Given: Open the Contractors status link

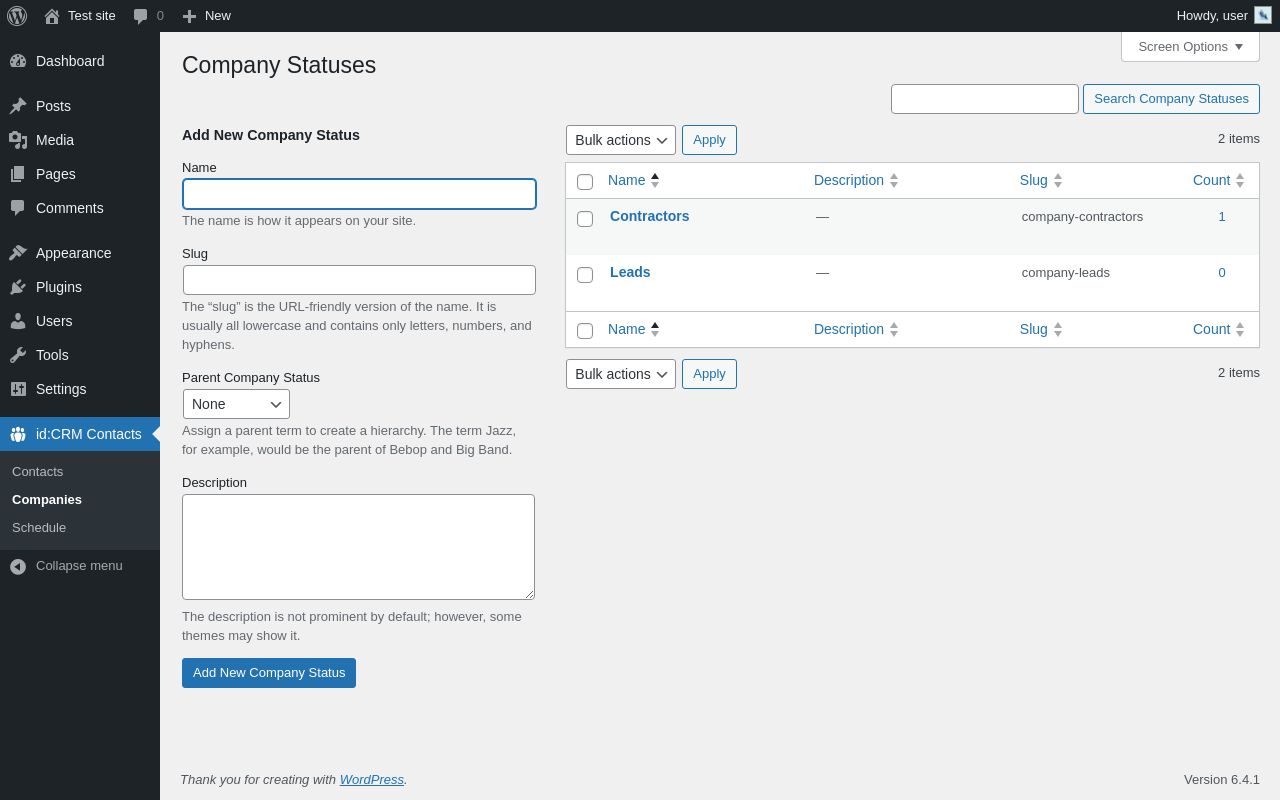Looking at the screenshot, I should coord(649,216).
